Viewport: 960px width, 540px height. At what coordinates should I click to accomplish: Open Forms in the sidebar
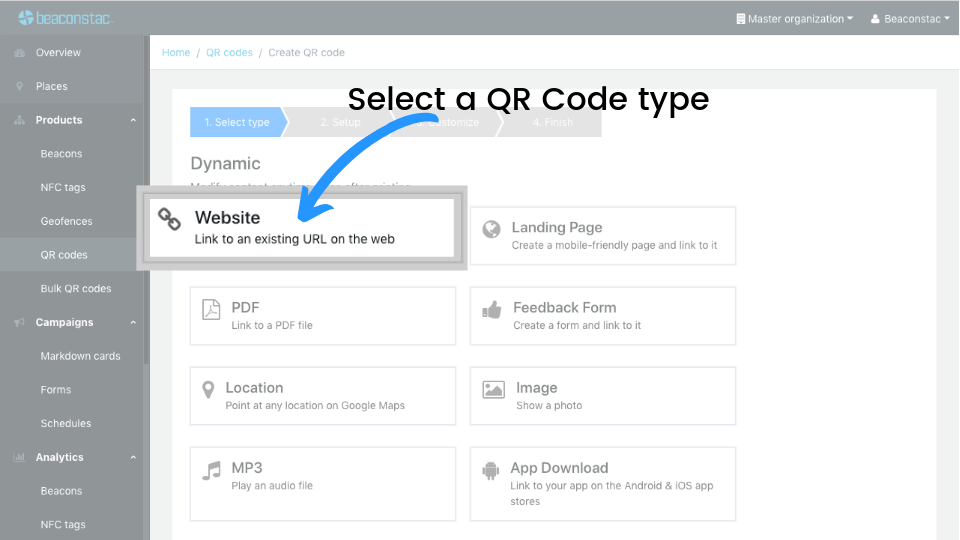tap(56, 389)
